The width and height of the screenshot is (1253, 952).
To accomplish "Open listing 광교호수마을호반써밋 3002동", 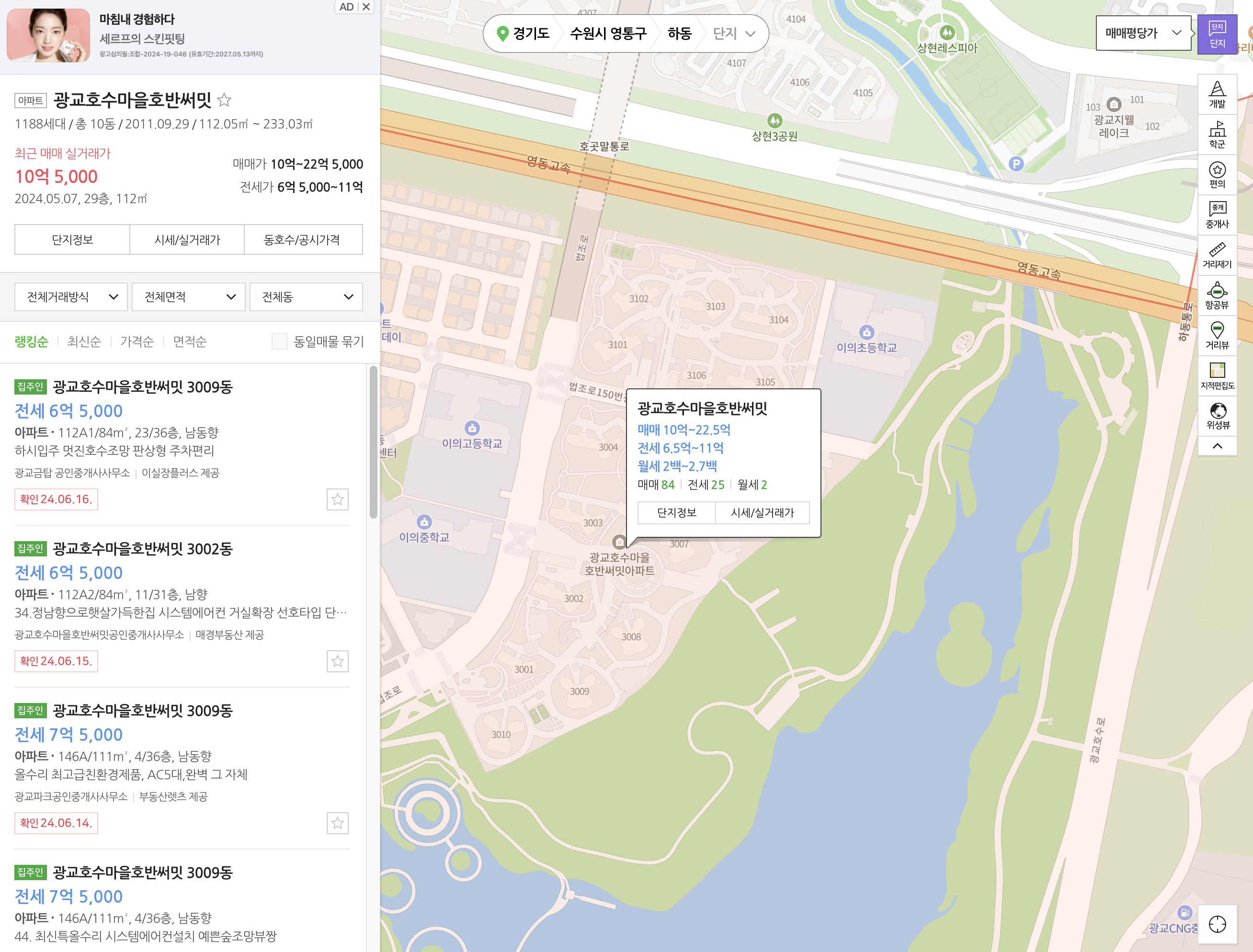I will click(142, 549).
